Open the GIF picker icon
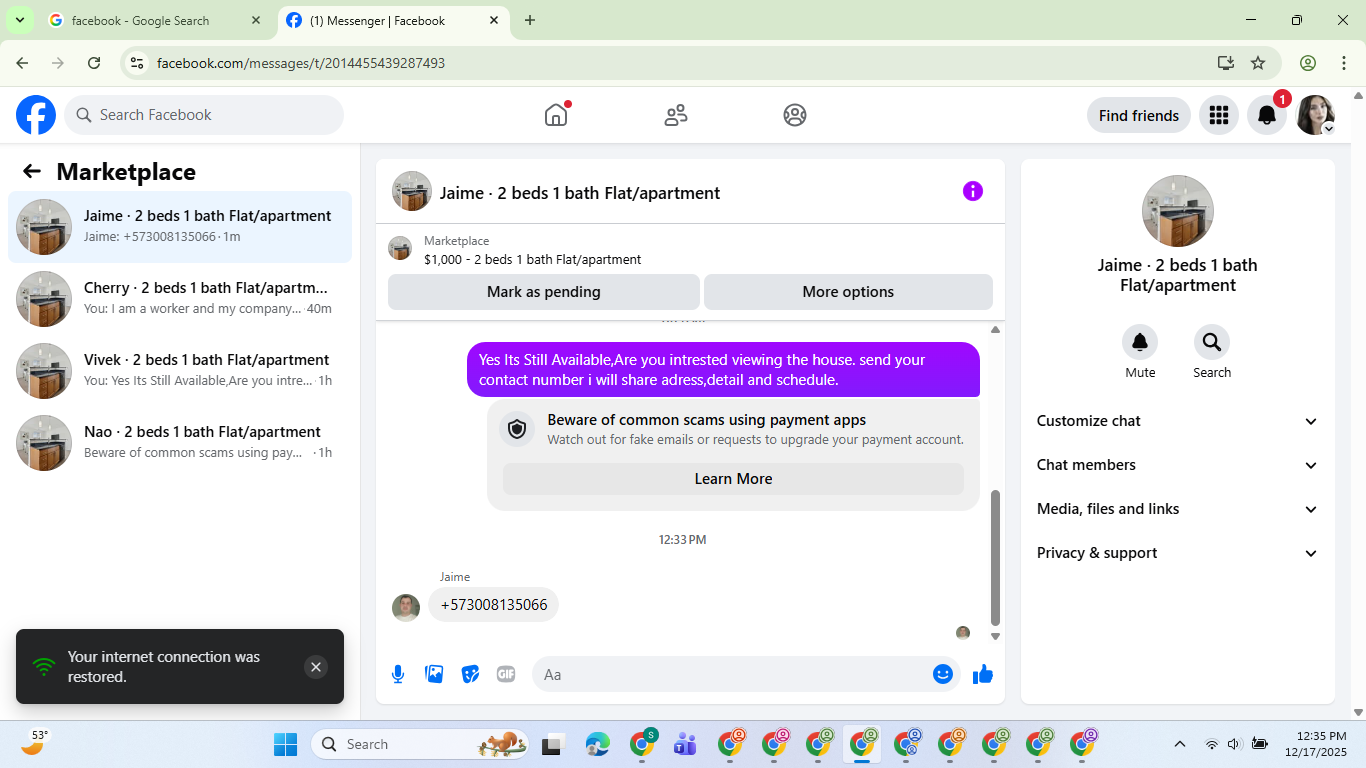 506,674
